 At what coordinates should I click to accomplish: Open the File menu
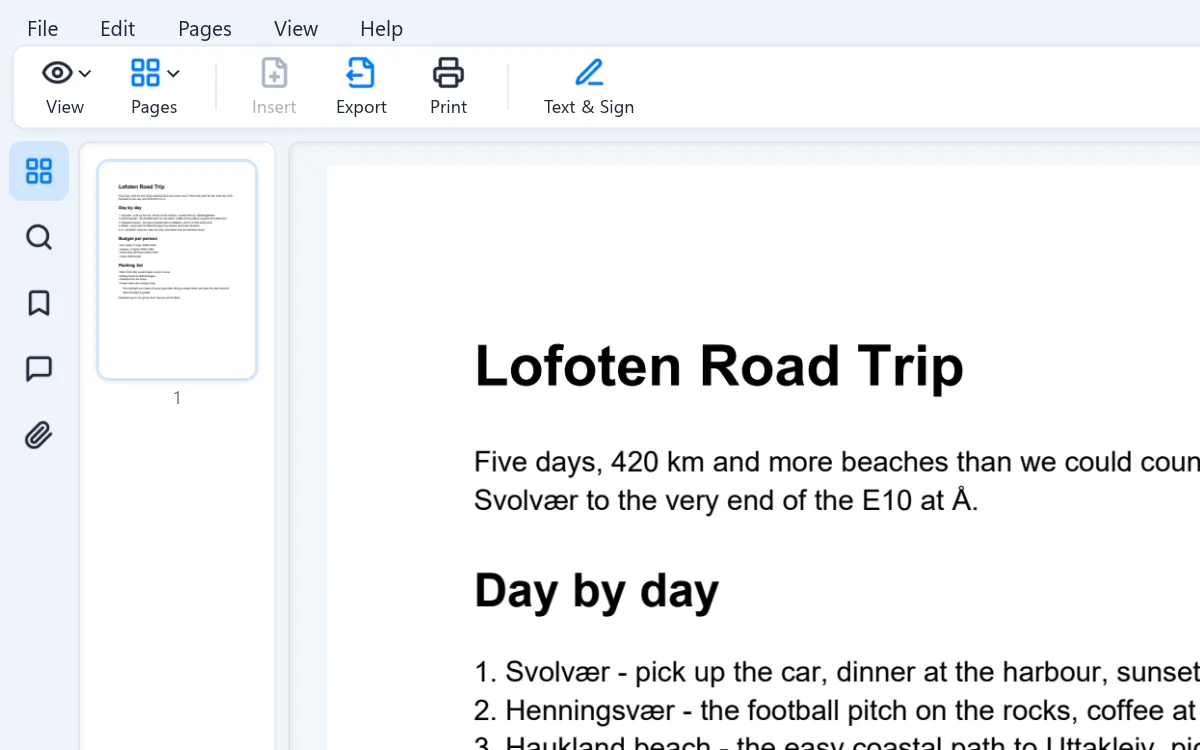42,29
